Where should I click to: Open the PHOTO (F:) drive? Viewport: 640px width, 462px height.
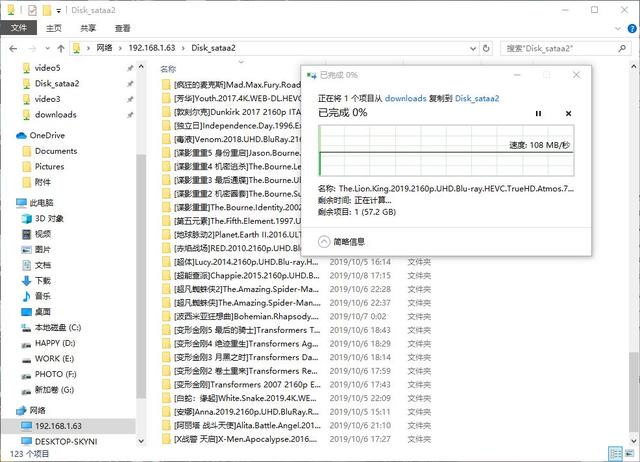(56, 374)
